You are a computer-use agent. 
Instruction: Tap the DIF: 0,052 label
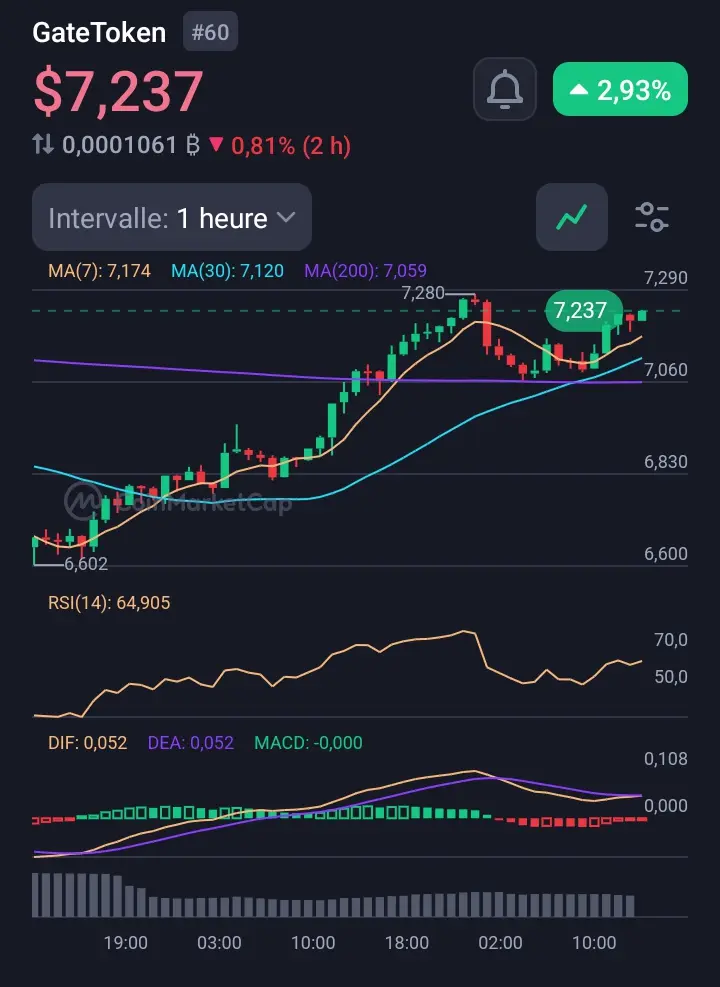[x=87, y=743]
